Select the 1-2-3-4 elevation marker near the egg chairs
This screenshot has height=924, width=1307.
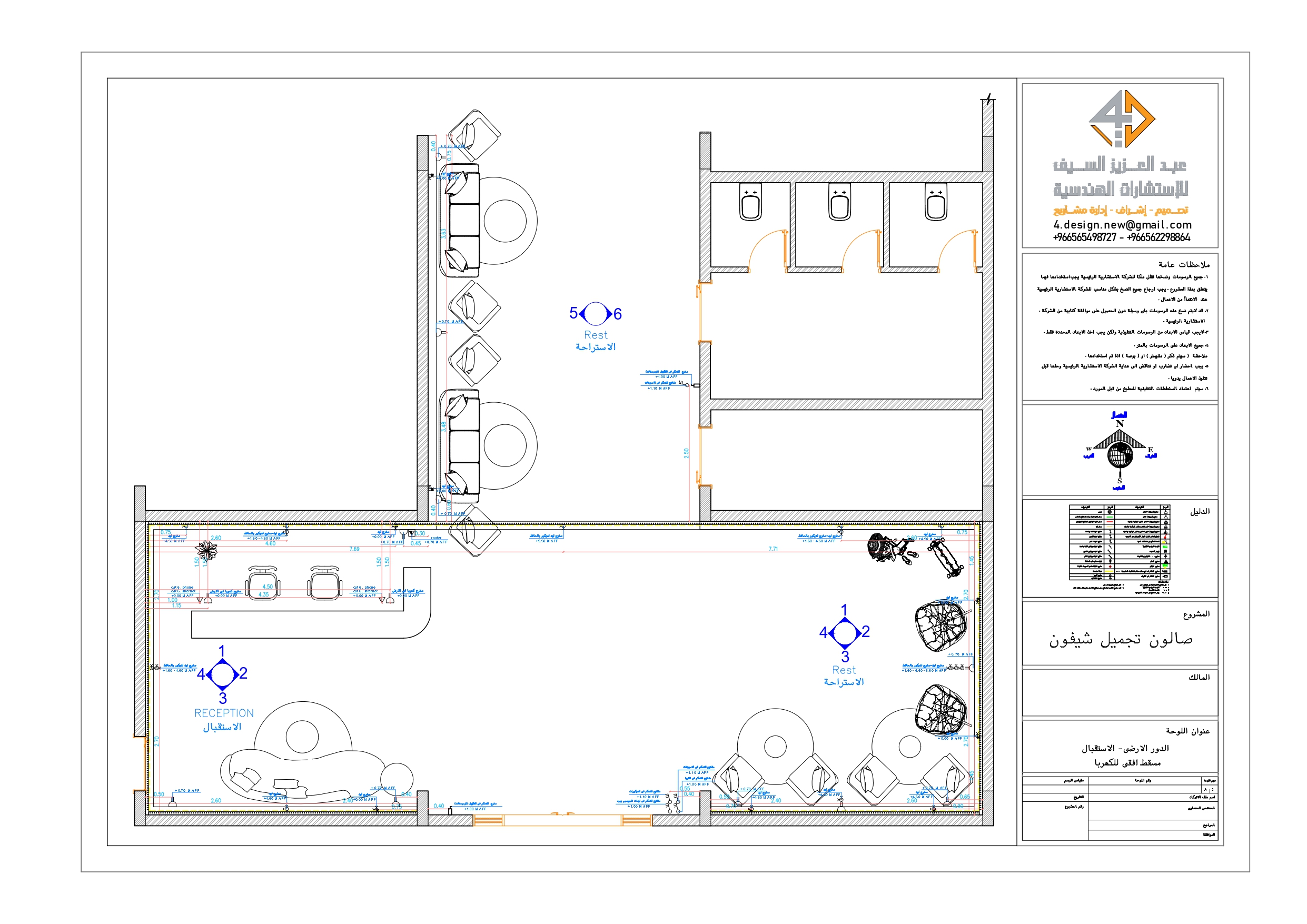tap(845, 632)
